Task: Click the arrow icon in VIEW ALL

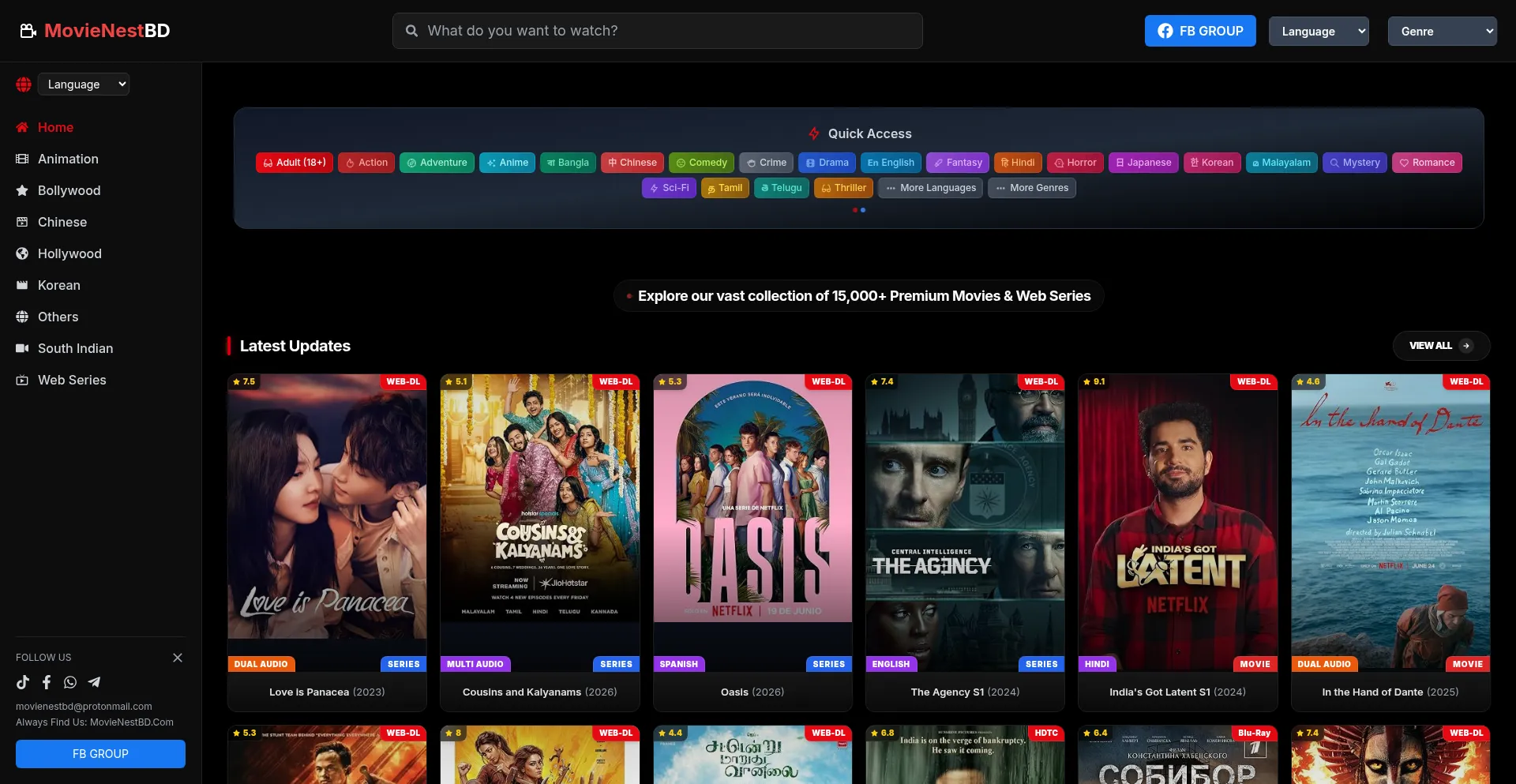Action: [x=1466, y=346]
